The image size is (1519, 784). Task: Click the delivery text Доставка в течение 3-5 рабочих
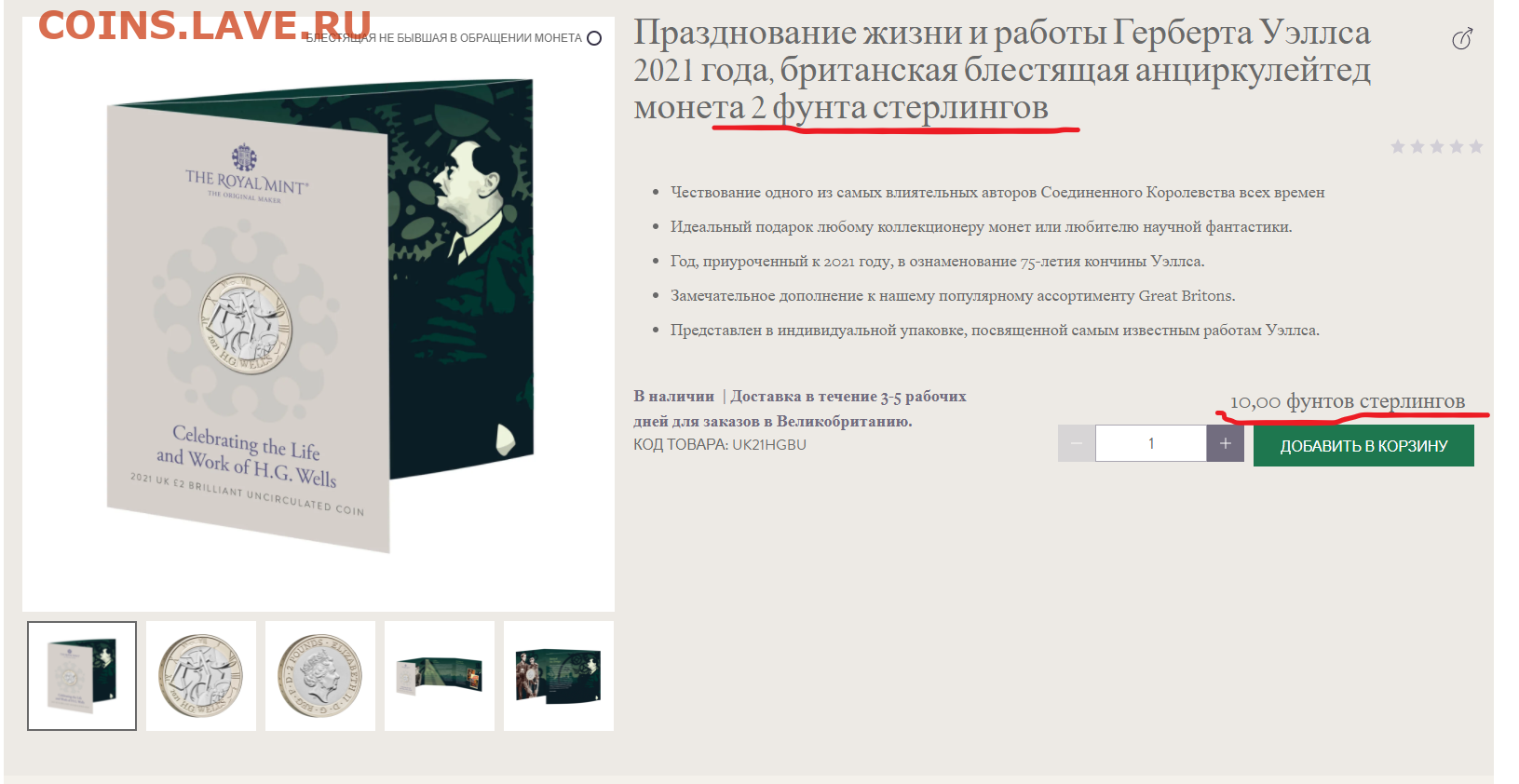pos(848,397)
